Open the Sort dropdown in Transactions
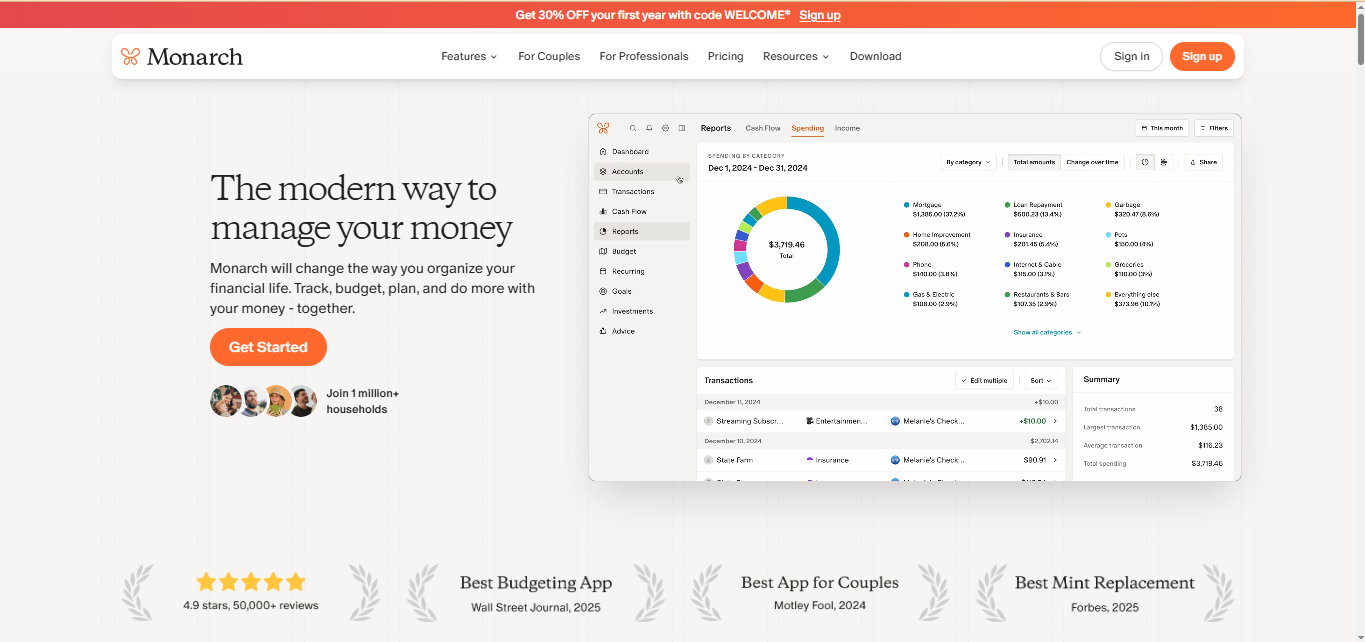The width and height of the screenshot is (1365, 642). click(1041, 381)
